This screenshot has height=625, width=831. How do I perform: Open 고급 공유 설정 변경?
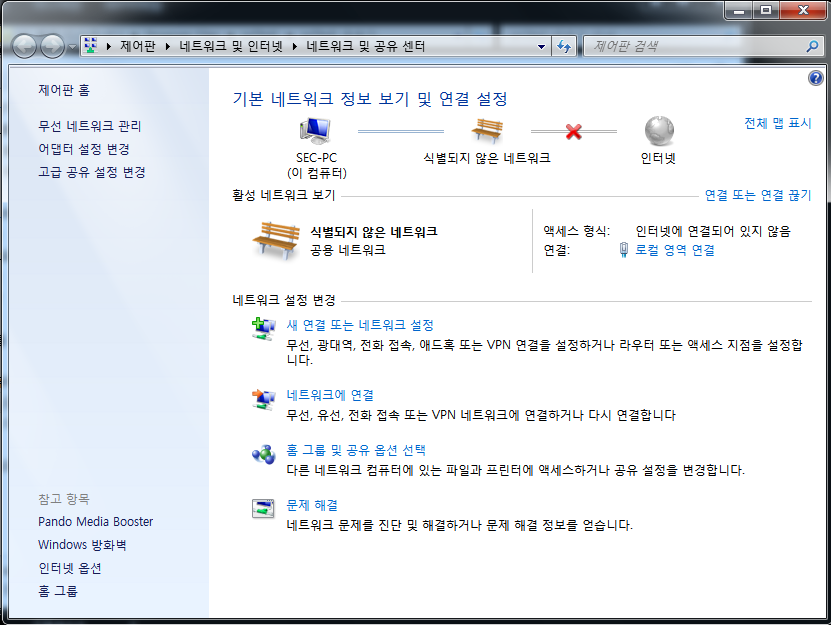[x=92, y=172]
